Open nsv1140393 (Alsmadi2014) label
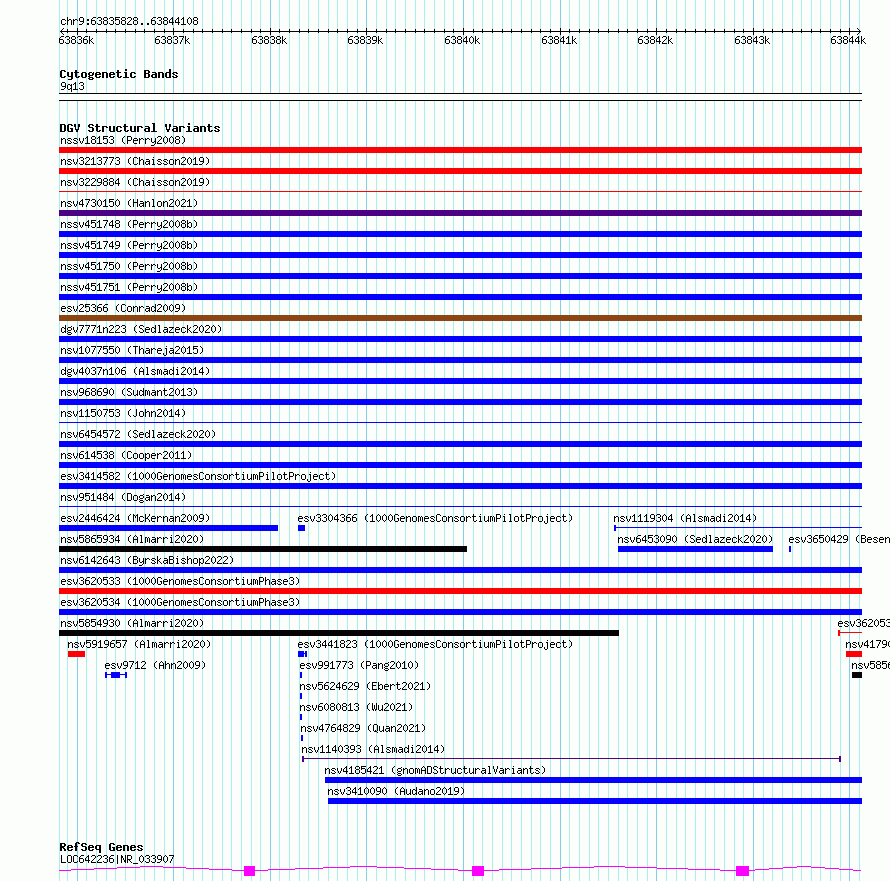 tap(373, 749)
